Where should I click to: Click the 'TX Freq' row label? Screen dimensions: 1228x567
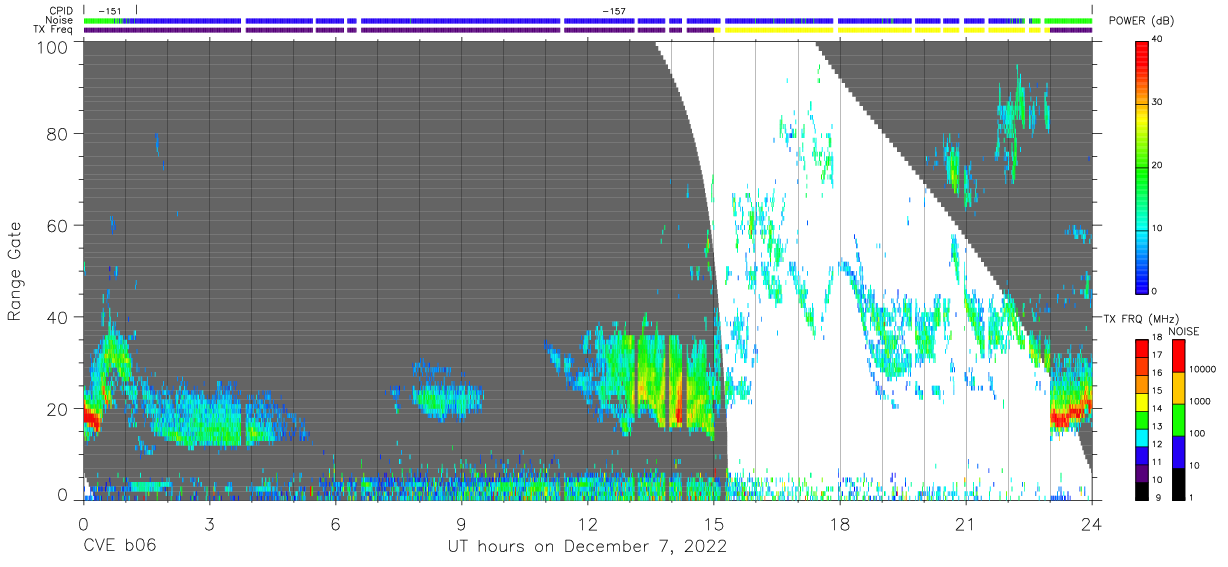54,30
